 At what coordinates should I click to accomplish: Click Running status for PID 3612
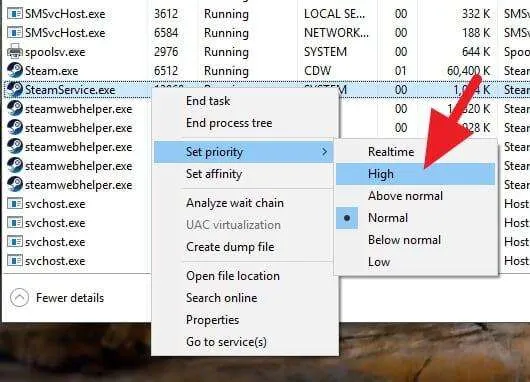tap(226, 14)
